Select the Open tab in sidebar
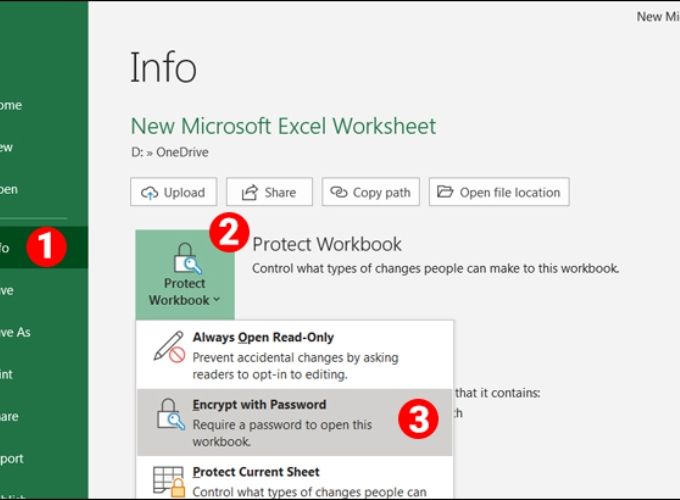Image resolution: width=680 pixels, height=500 pixels. point(44,190)
